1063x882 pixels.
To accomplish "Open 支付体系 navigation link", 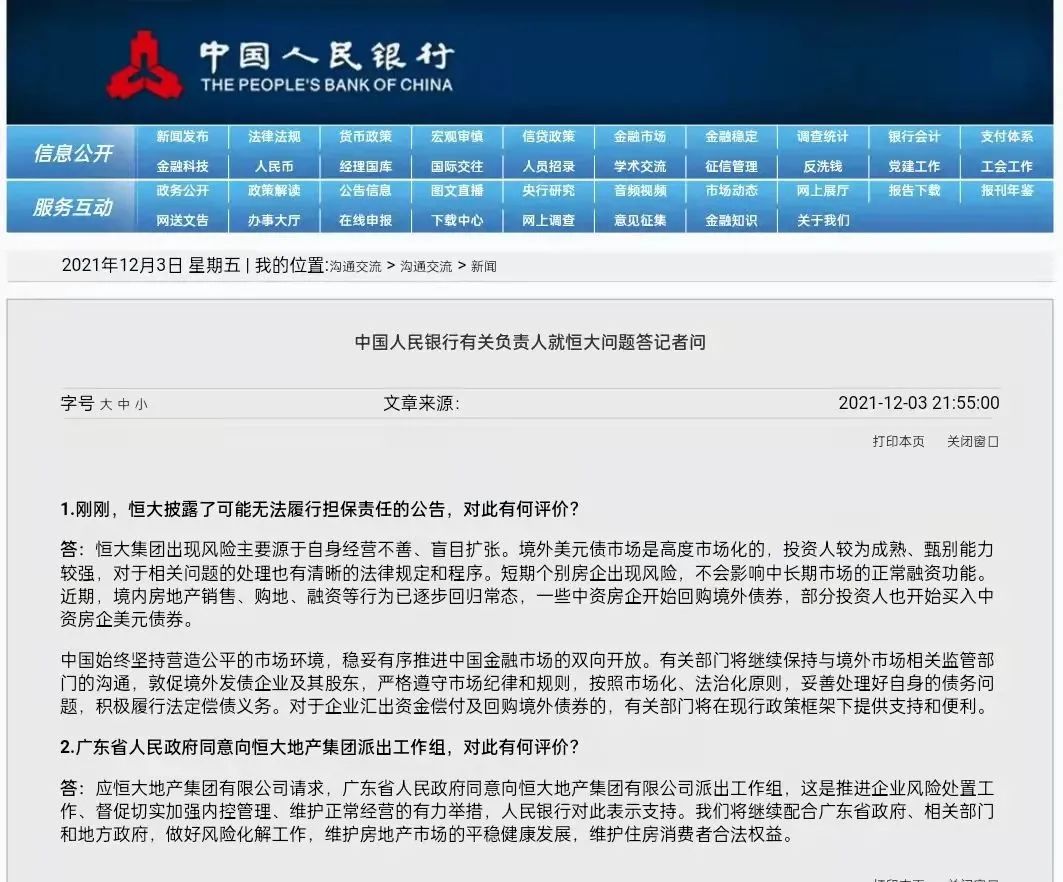I will [1007, 137].
